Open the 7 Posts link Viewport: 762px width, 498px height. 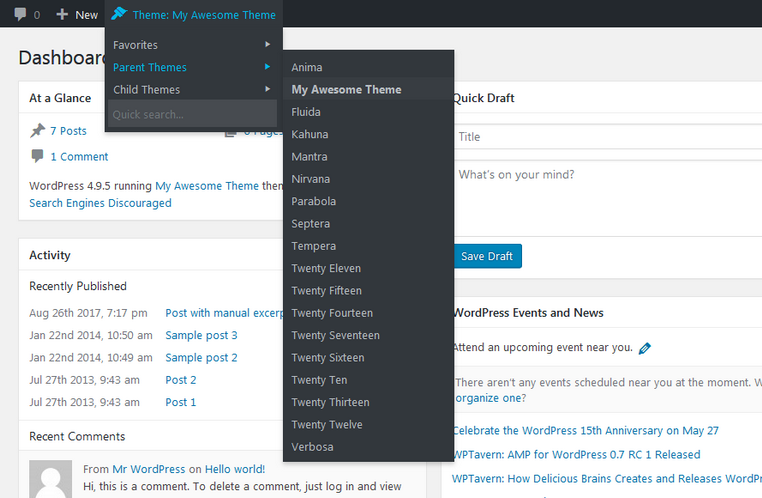pyautogui.click(x=69, y=131)
